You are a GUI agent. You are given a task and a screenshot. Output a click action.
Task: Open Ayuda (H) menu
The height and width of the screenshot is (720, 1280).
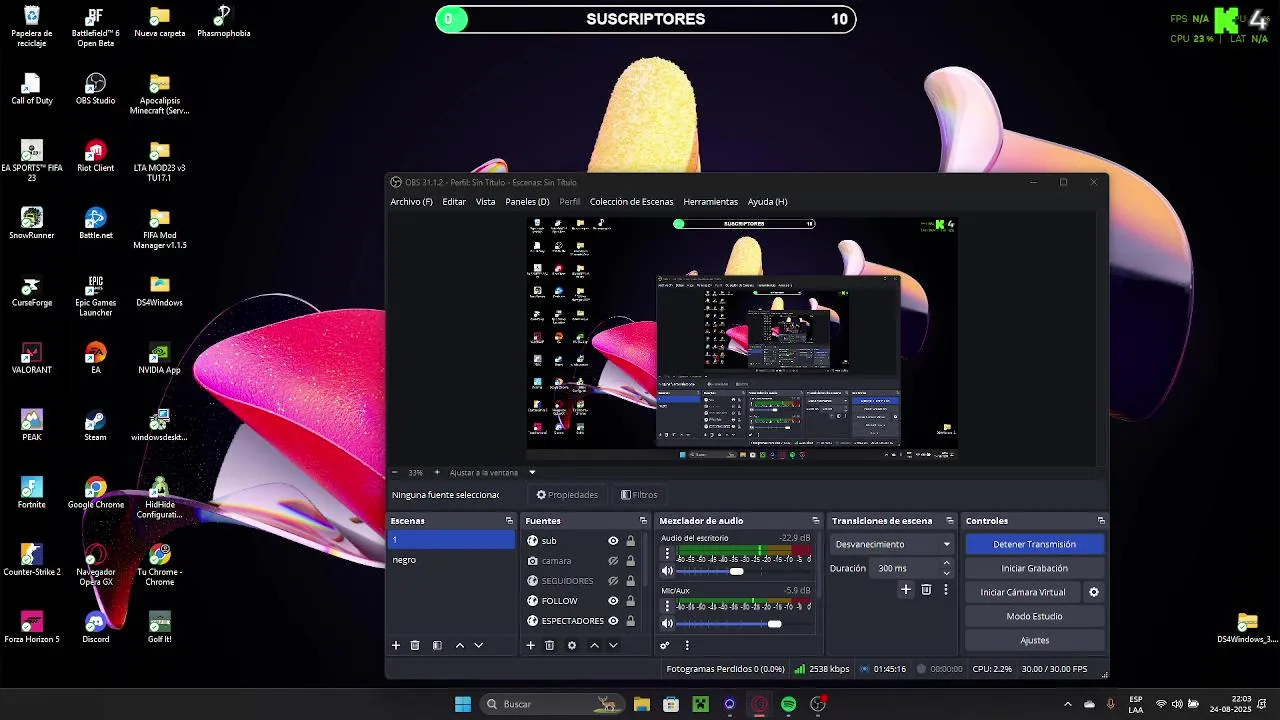point(767,202)
